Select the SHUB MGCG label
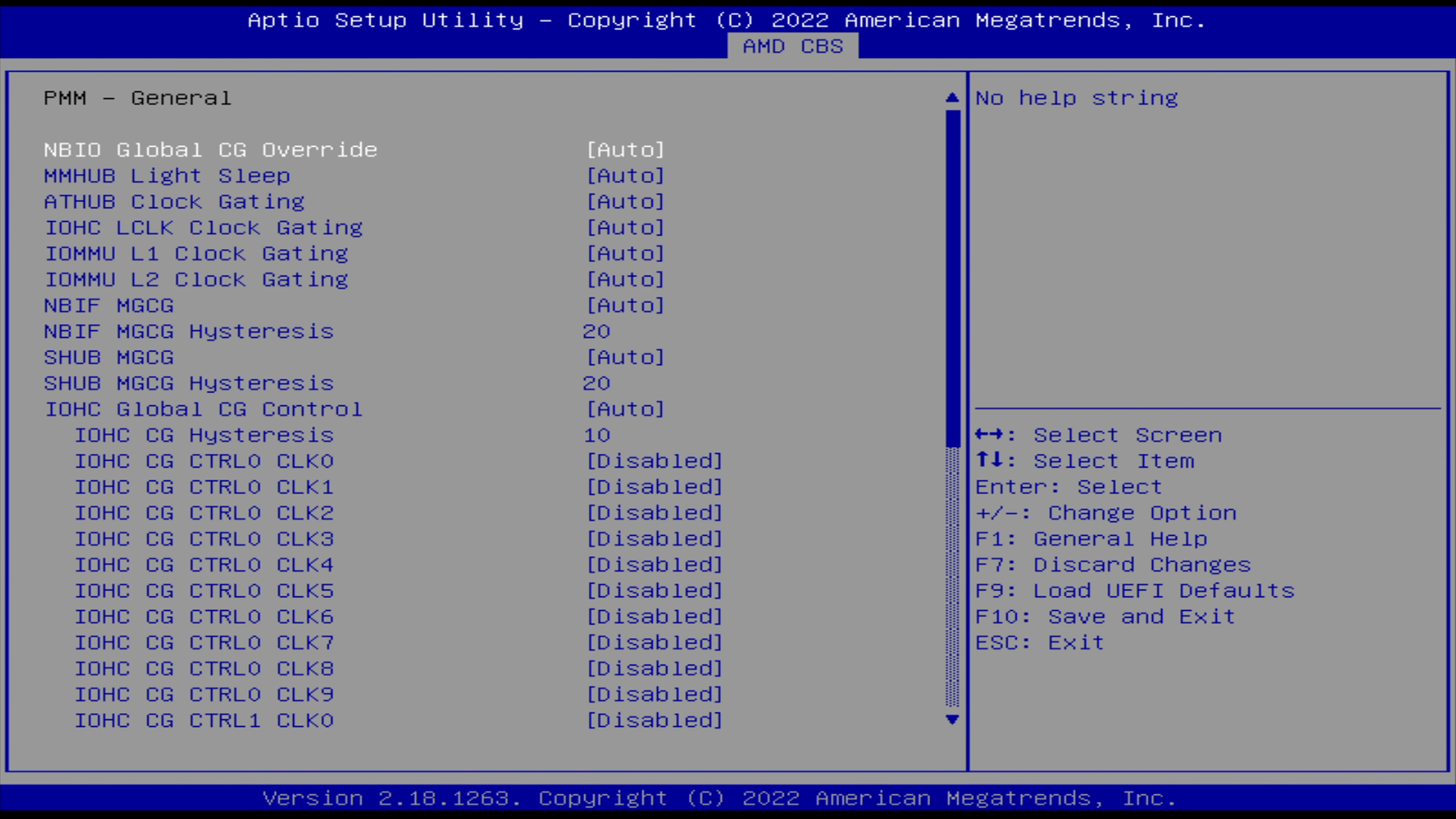The height and width of the screenshot is (819, 1456). tap(109, 358)
